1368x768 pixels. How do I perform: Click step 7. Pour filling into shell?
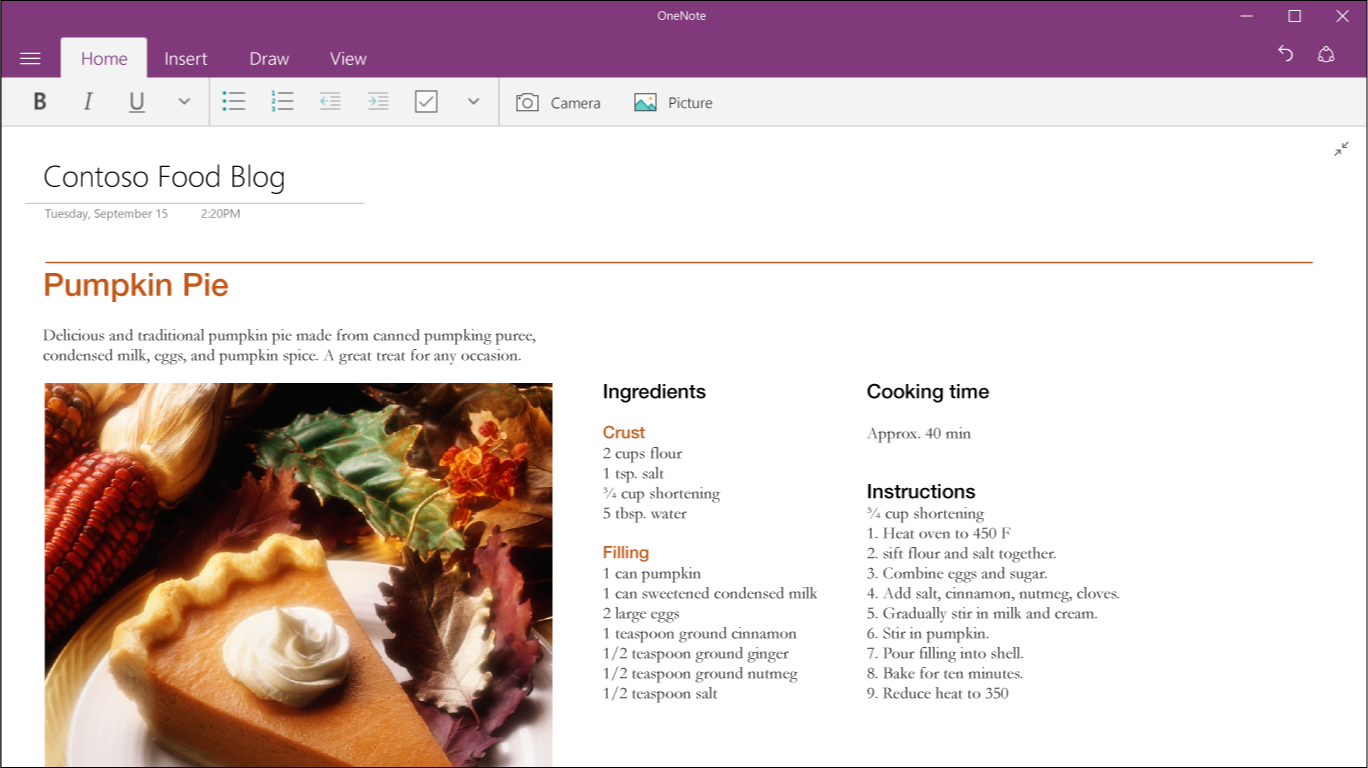[945, 654]
